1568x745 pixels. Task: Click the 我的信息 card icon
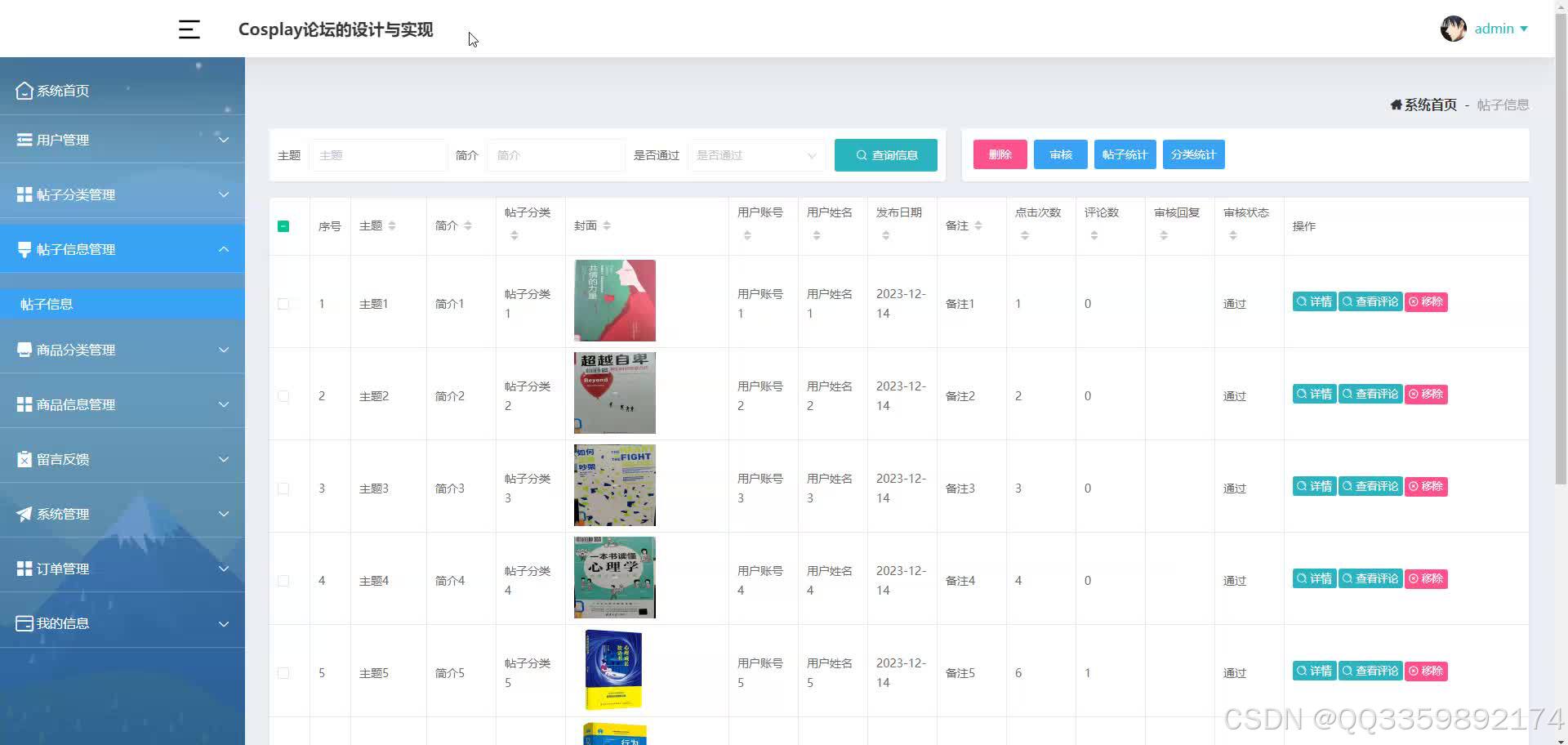(24, 623)
